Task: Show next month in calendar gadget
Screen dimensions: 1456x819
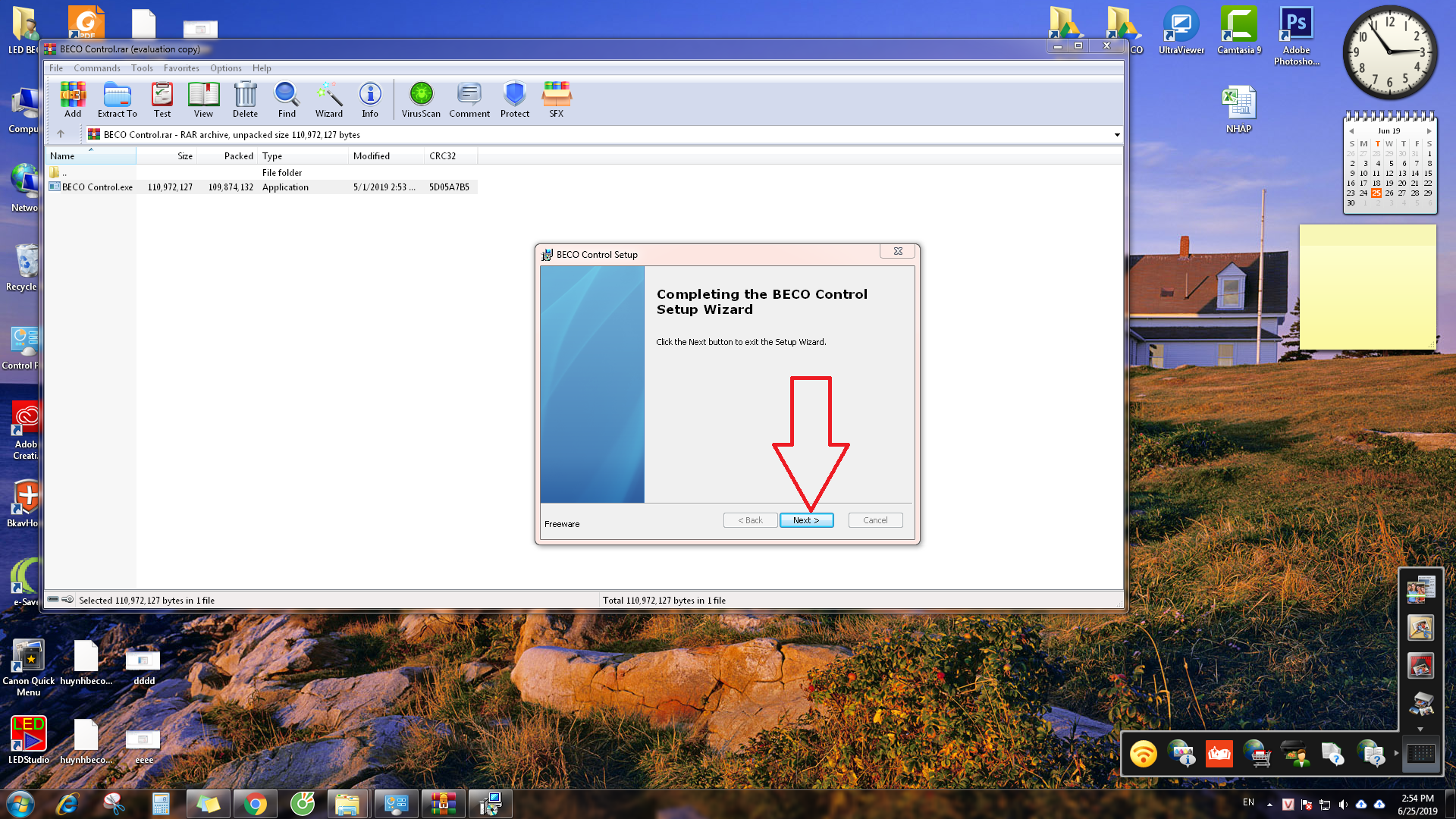Action: pyautogui.click(x=1429, y=131)
